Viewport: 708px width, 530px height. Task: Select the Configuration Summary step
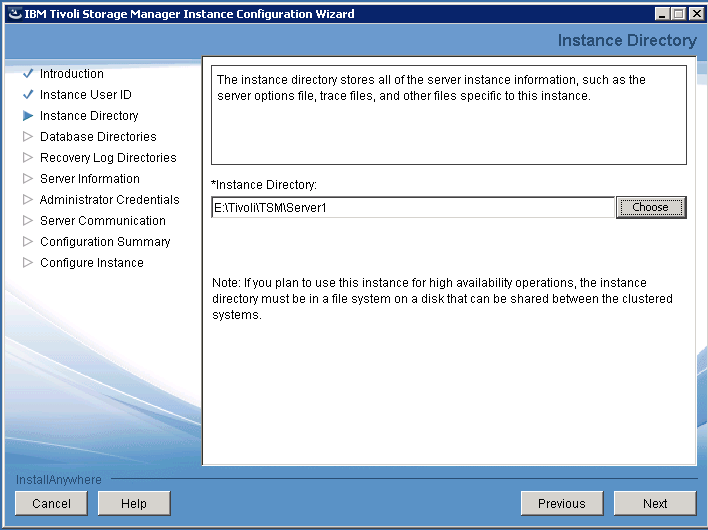[105, 242]
